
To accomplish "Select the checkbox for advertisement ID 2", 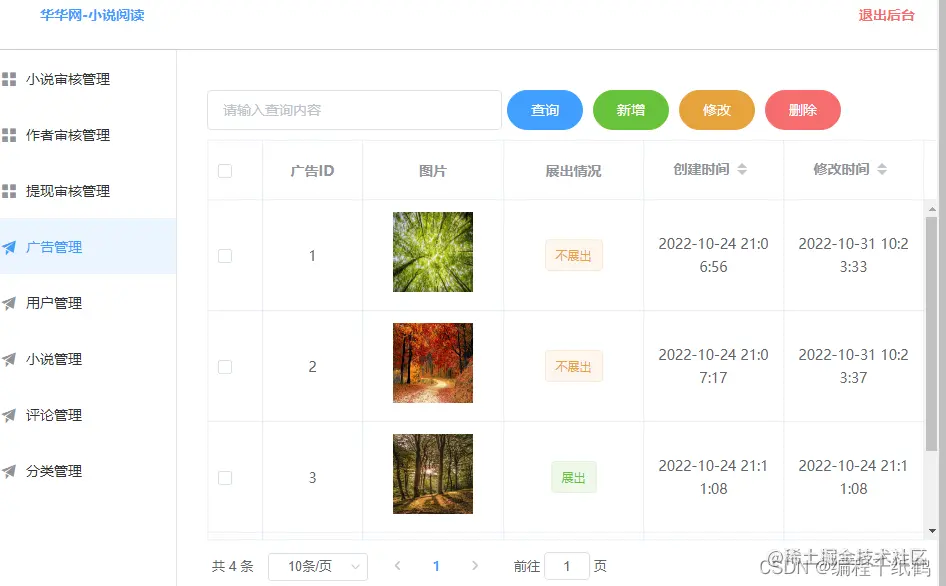I will [x=225, y=367].
